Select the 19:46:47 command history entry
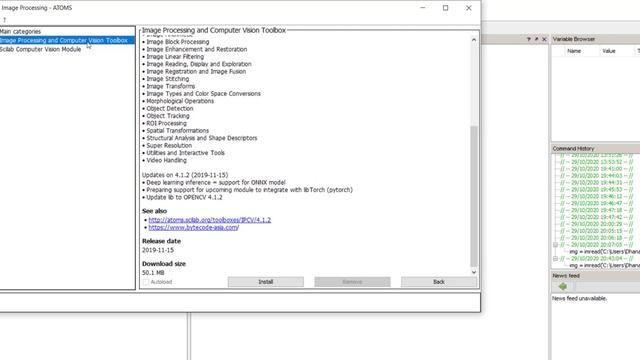Screen dimensions: 640x360 pos(596,204)
